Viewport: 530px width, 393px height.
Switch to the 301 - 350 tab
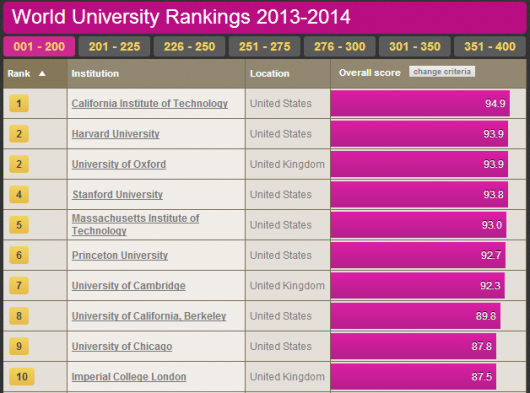pyautogui.click(x=415, y=46)
